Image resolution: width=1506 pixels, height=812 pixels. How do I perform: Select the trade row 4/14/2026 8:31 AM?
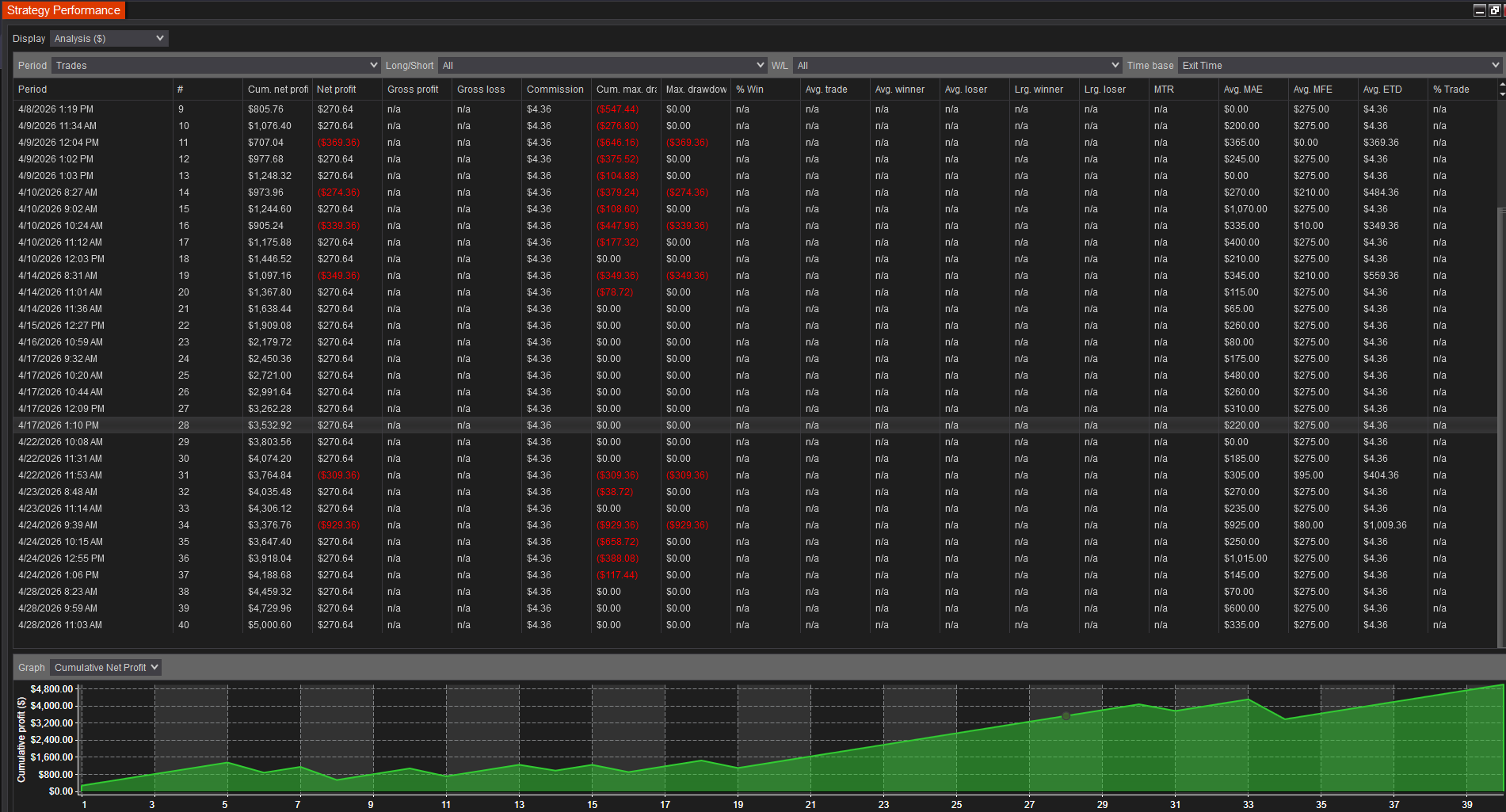[x=755, y=276]
